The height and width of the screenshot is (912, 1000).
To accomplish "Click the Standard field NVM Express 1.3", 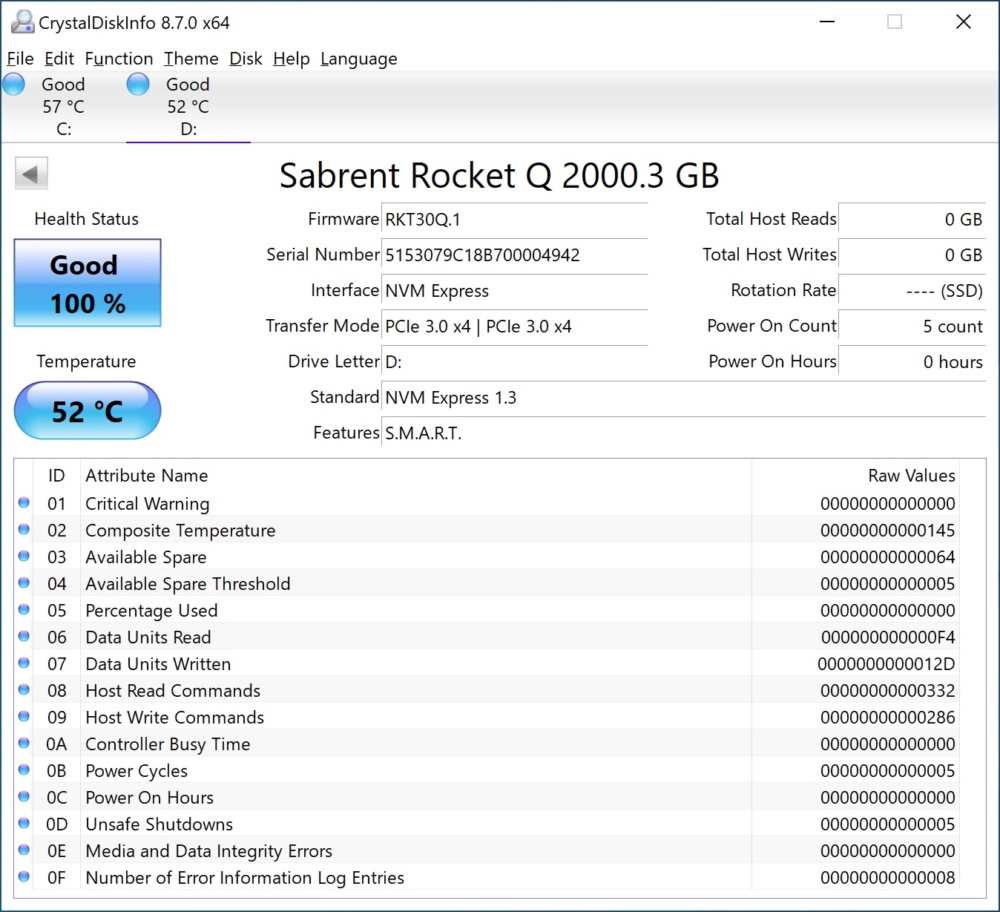I will point(684,398).
